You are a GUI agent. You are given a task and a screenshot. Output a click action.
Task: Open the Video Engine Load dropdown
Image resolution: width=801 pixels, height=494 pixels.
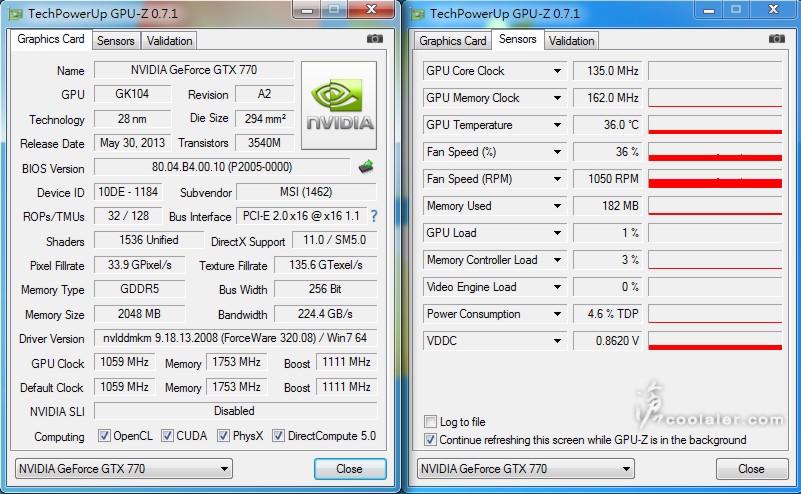(557, 287)
